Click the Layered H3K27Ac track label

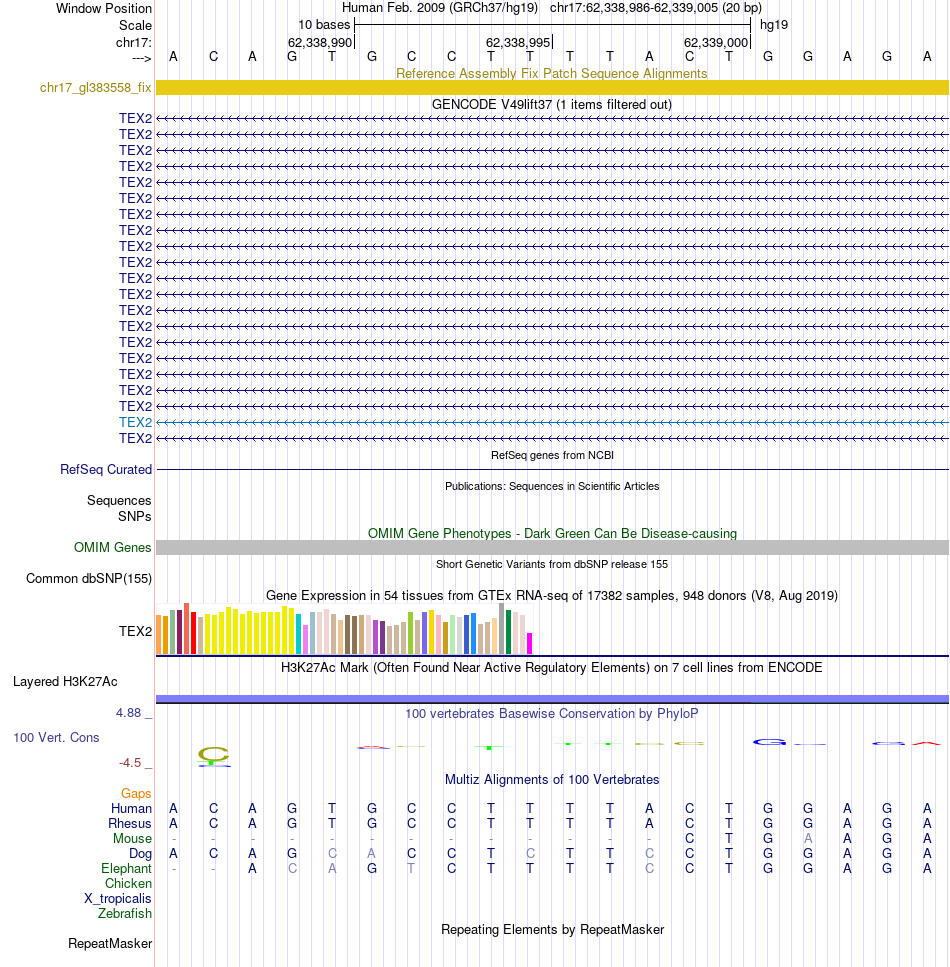[65, 681]
